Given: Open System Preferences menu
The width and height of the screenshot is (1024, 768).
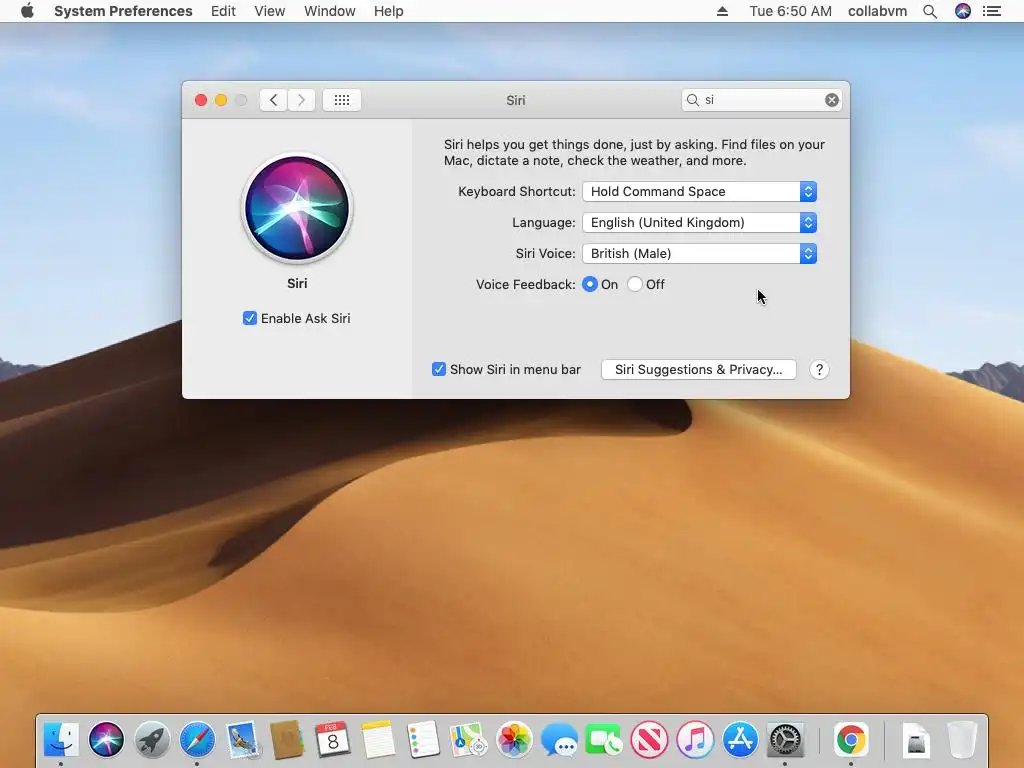Looking at the screenshot, I should tap(123, 11).
